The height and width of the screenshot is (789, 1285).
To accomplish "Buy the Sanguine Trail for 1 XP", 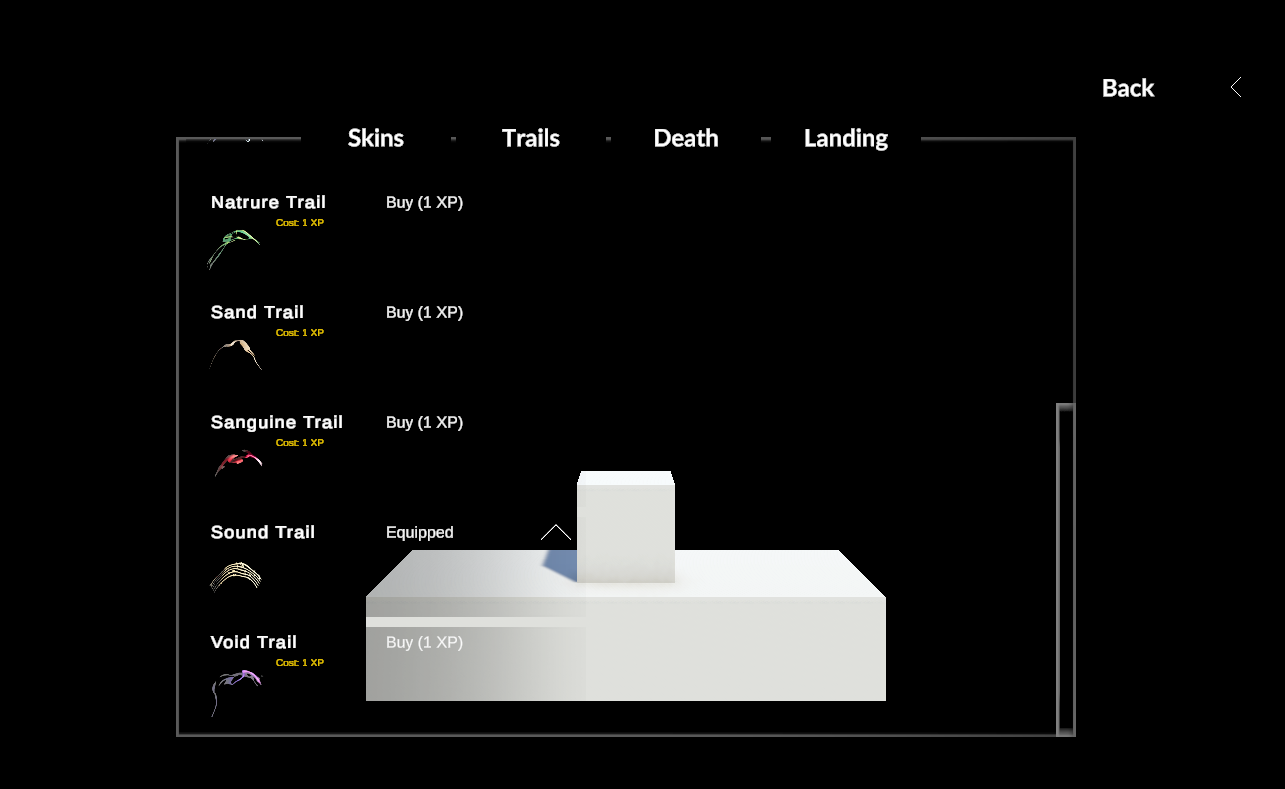I will click(424, 422).
